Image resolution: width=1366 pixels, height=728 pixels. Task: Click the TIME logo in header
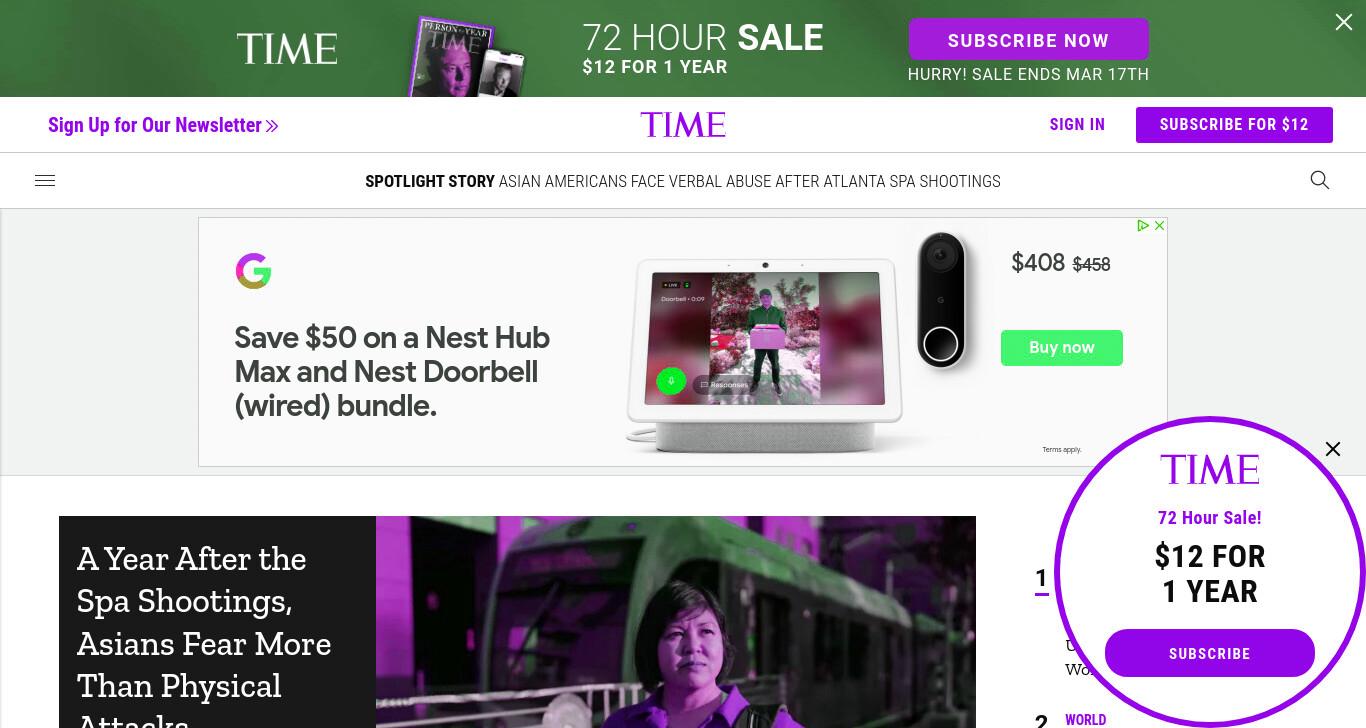click(683, 125)
